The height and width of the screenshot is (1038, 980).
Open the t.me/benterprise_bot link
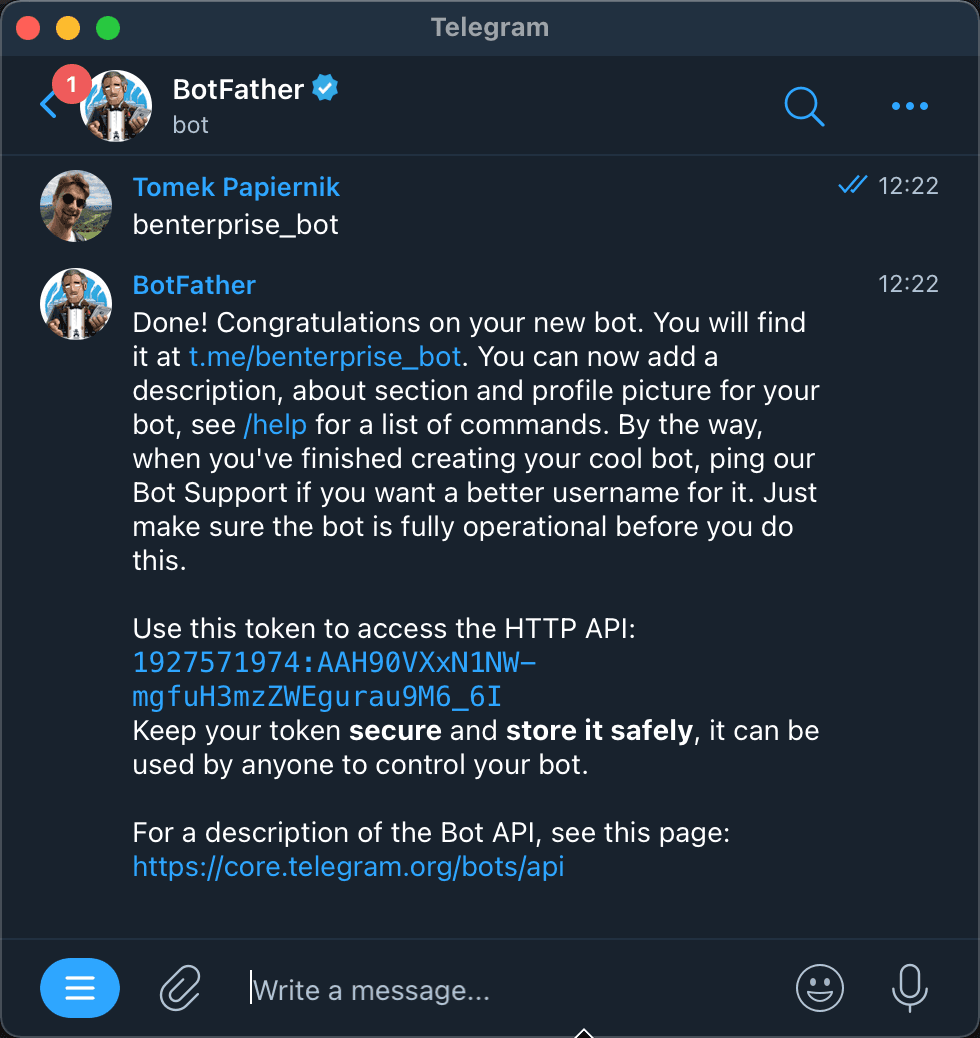[324, 357]
